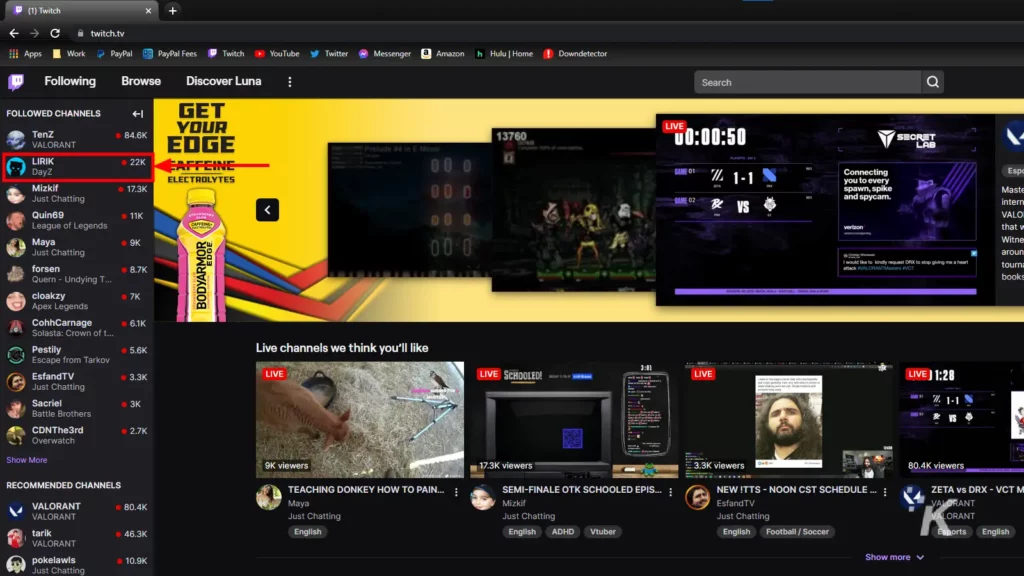Image resolution: width=1024 pixels, height=576 pixels.
Task: Open the Twitch bookmark in bookmarks bar
Action: click(x=226, y=54)
